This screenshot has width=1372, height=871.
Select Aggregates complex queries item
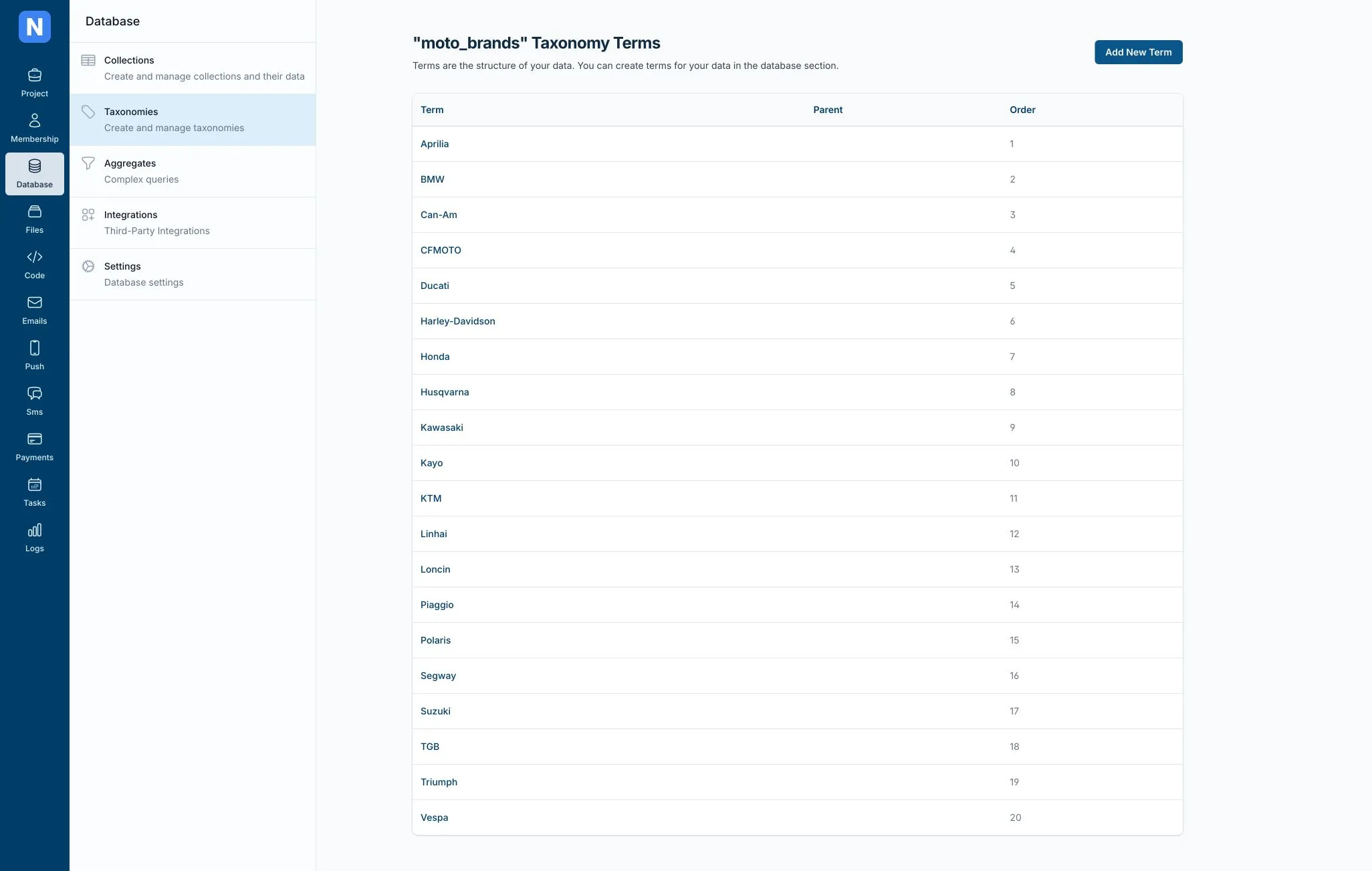193,171
